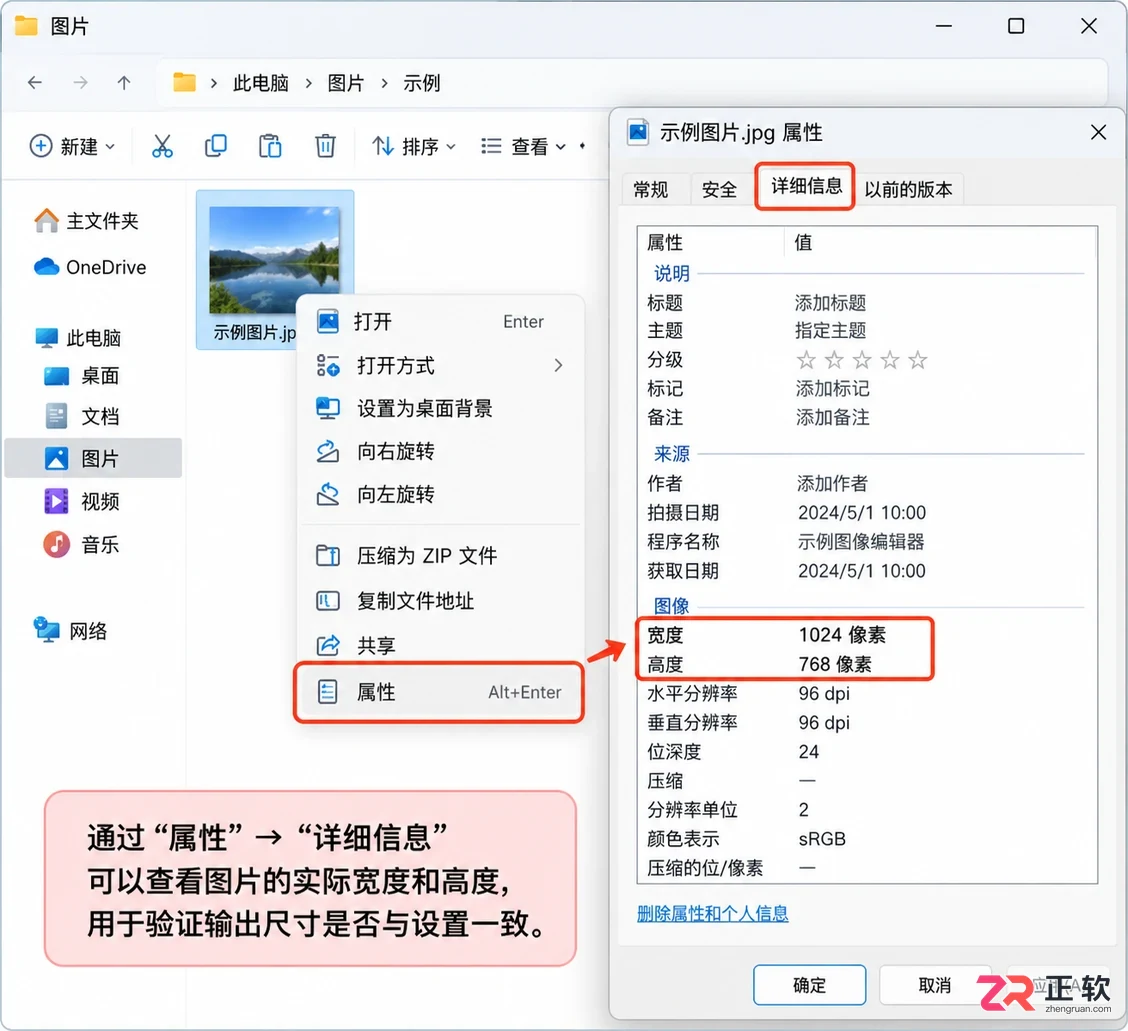Click the 指定主题 value field
Image resolution: width=1128 pixels, height=1031 pixels.
tap(830, 331)
